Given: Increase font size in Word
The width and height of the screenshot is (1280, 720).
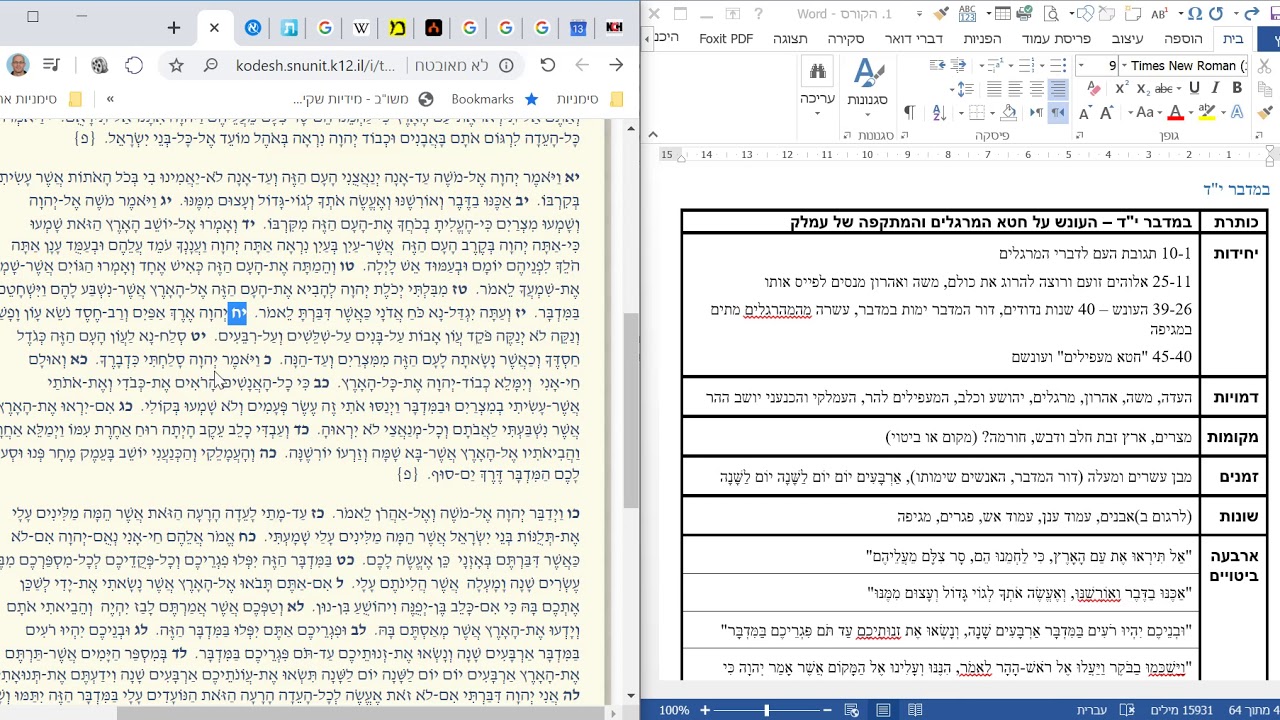Looking at the screenshot, I should point(1106,112).
